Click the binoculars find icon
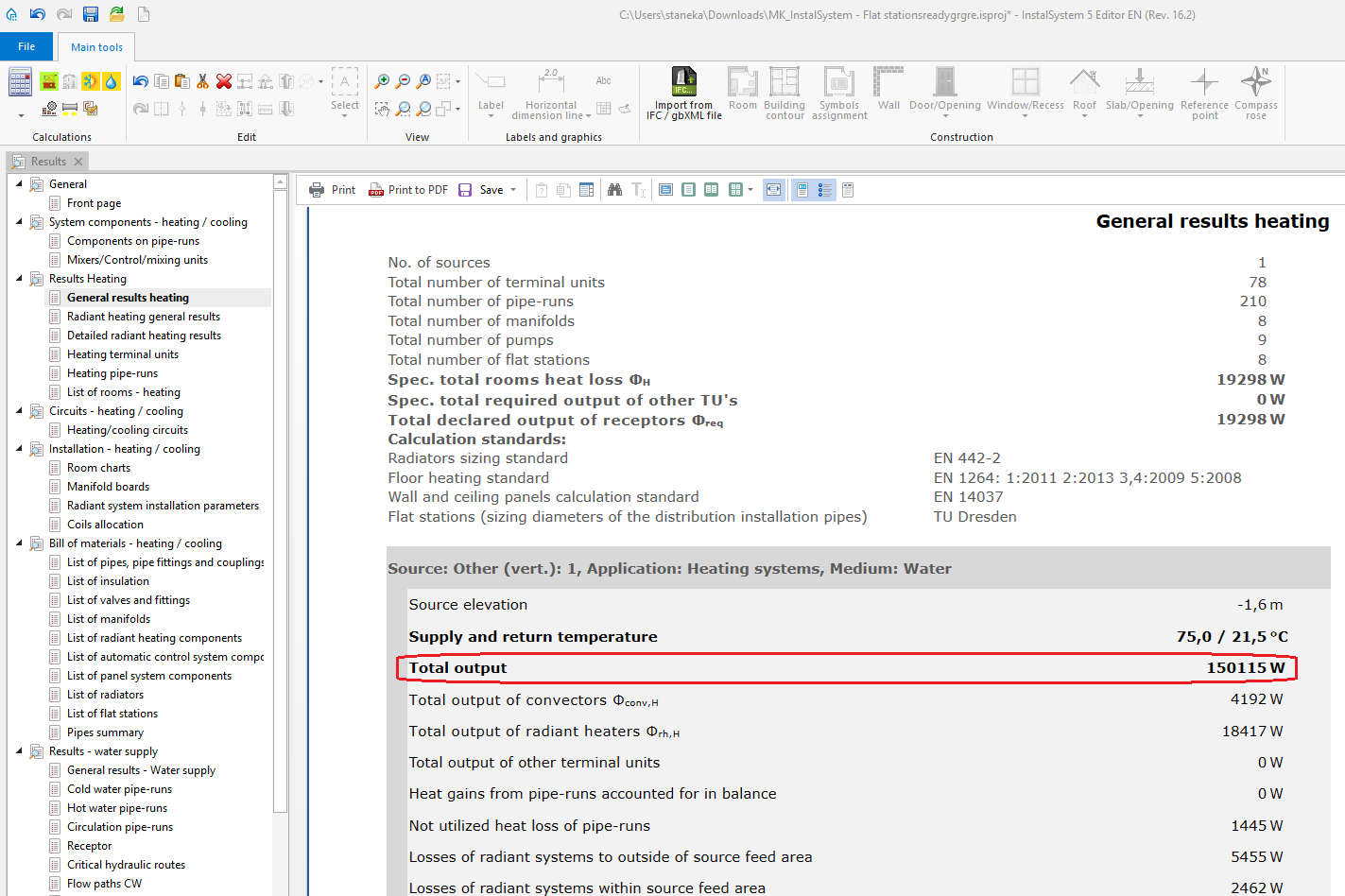The image size is (1345, 896). click(614, 190)
